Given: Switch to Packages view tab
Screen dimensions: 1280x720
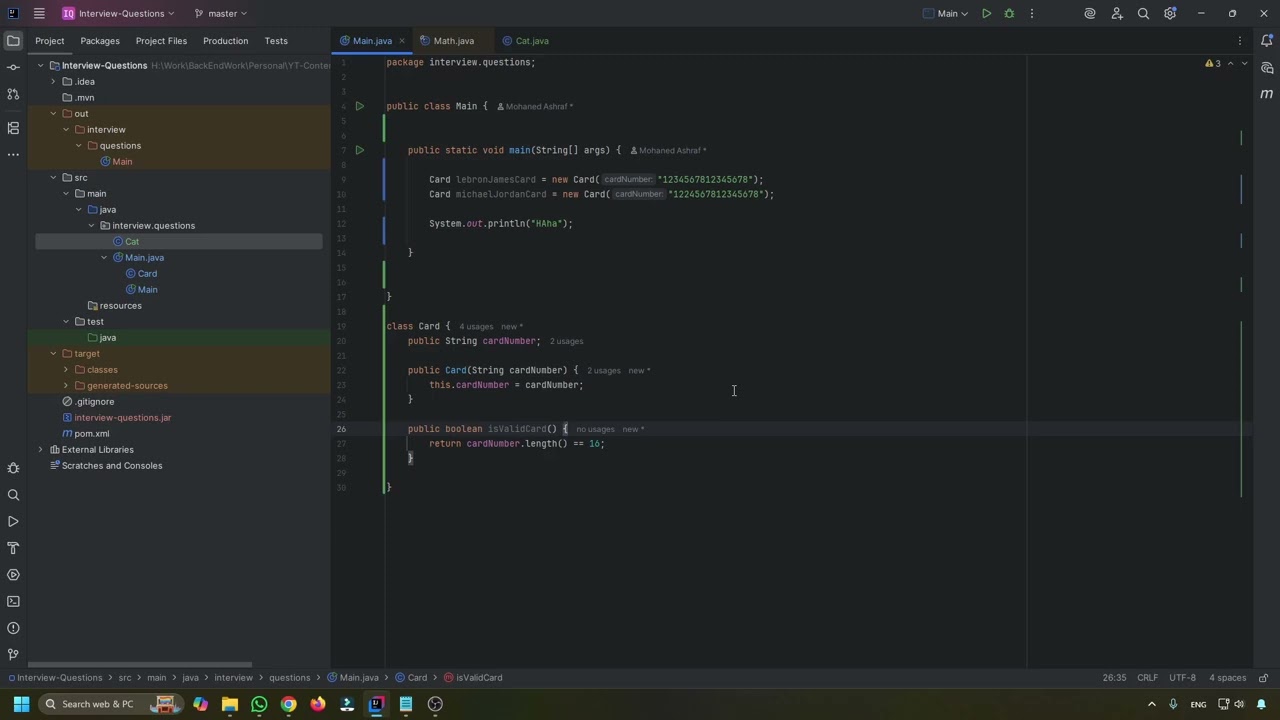Looking at the screenshot, I should (x=100, y=41).
